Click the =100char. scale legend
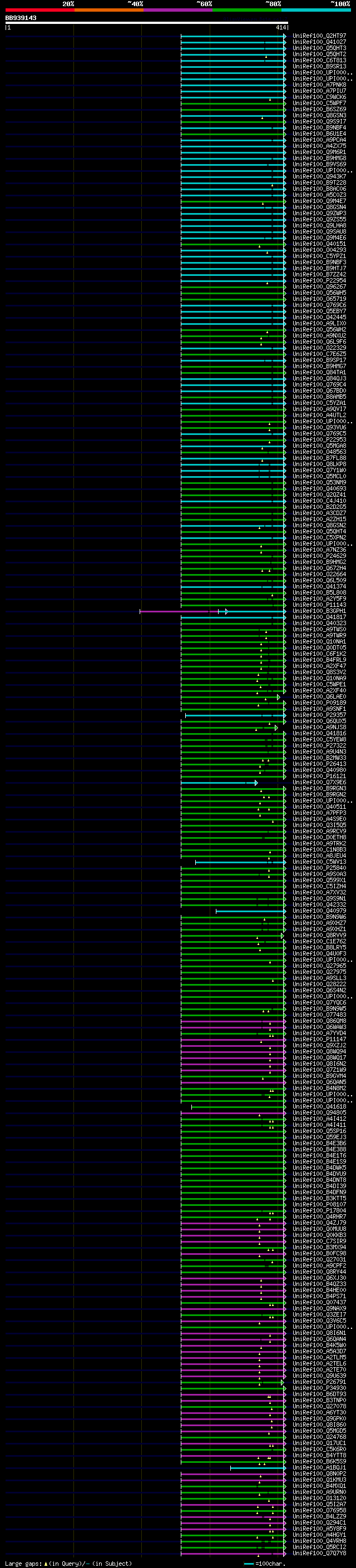The height and width of the screenshot is (1568, 356). coord(264,1564)
